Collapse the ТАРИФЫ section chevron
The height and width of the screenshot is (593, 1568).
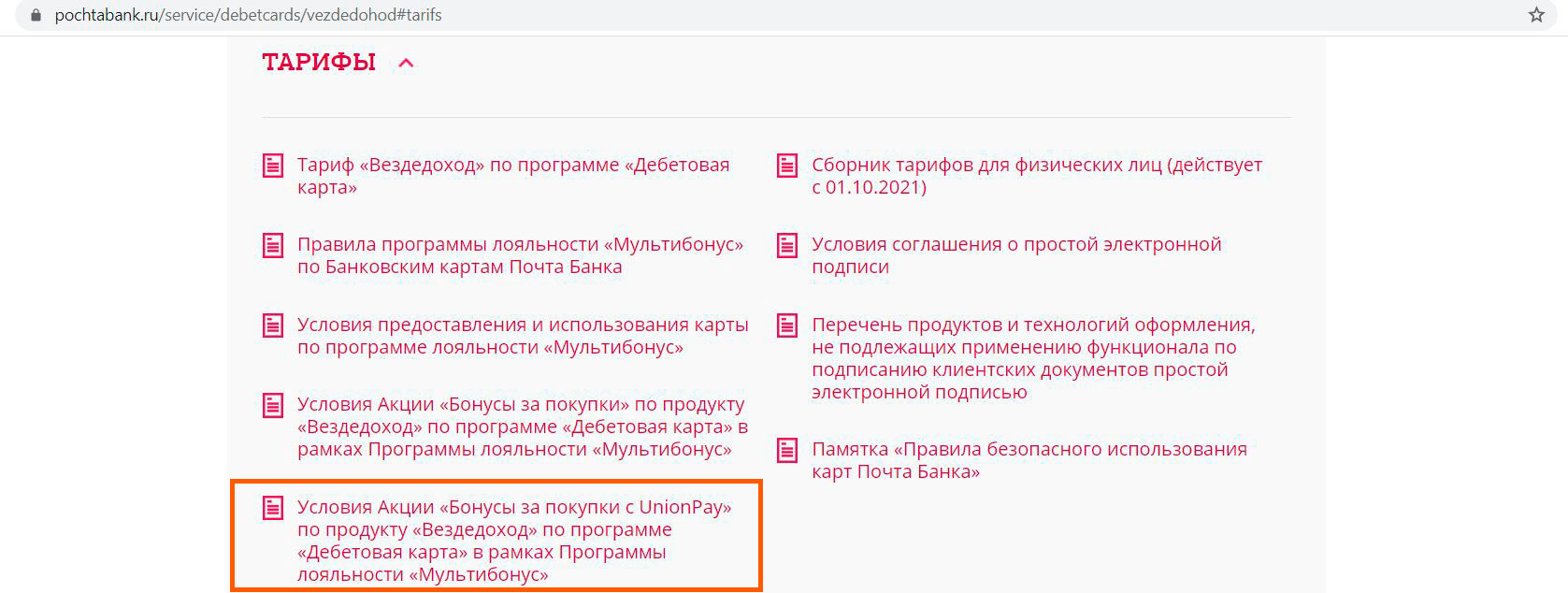tap(406, 63)
